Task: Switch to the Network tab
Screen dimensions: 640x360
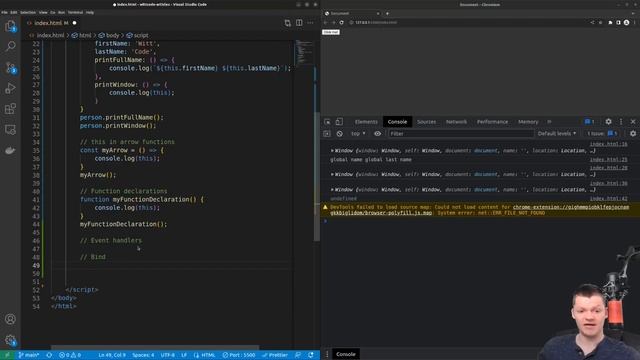Action: [456, 122]
